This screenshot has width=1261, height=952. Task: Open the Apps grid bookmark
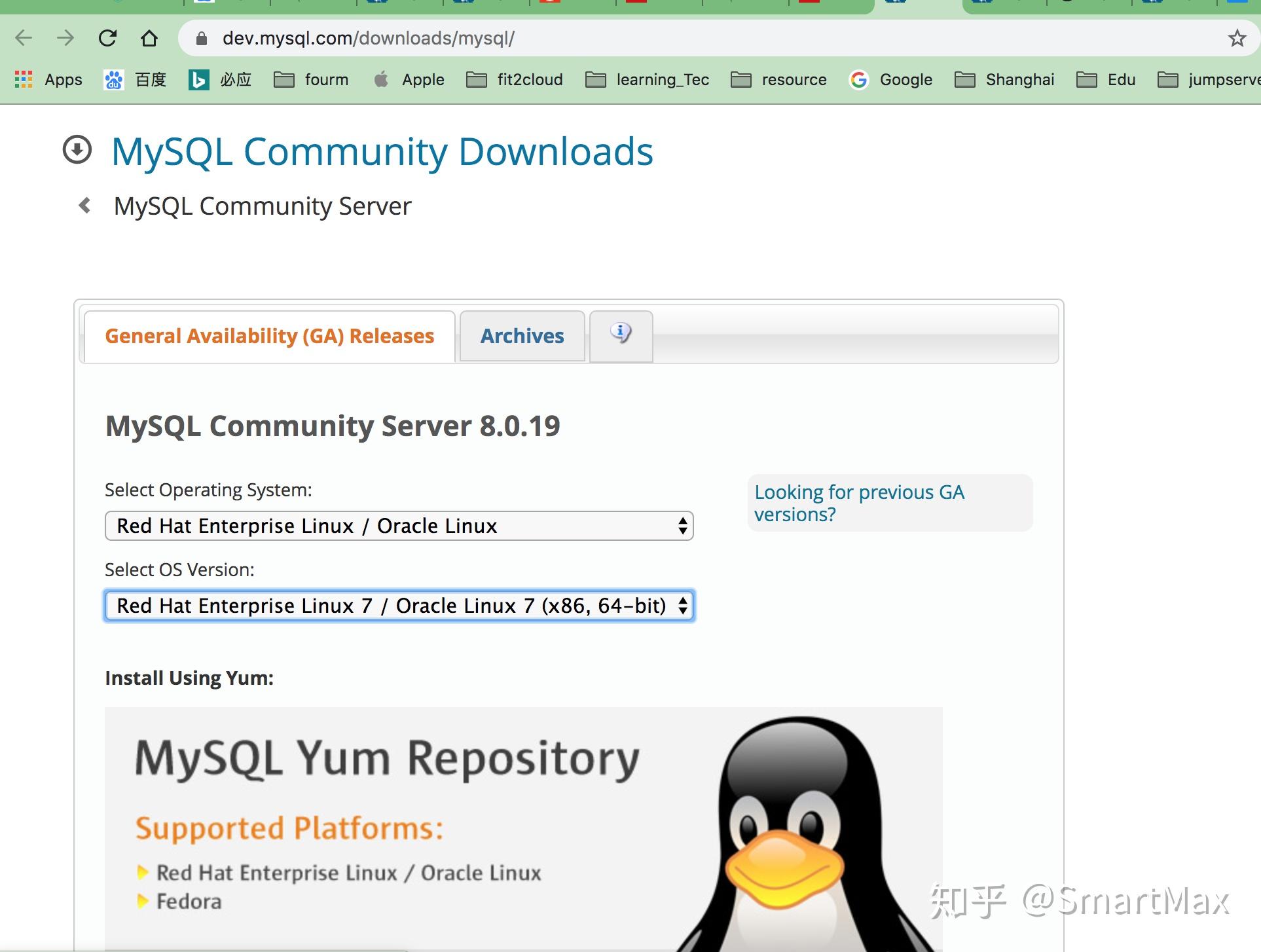pos(48,80)
